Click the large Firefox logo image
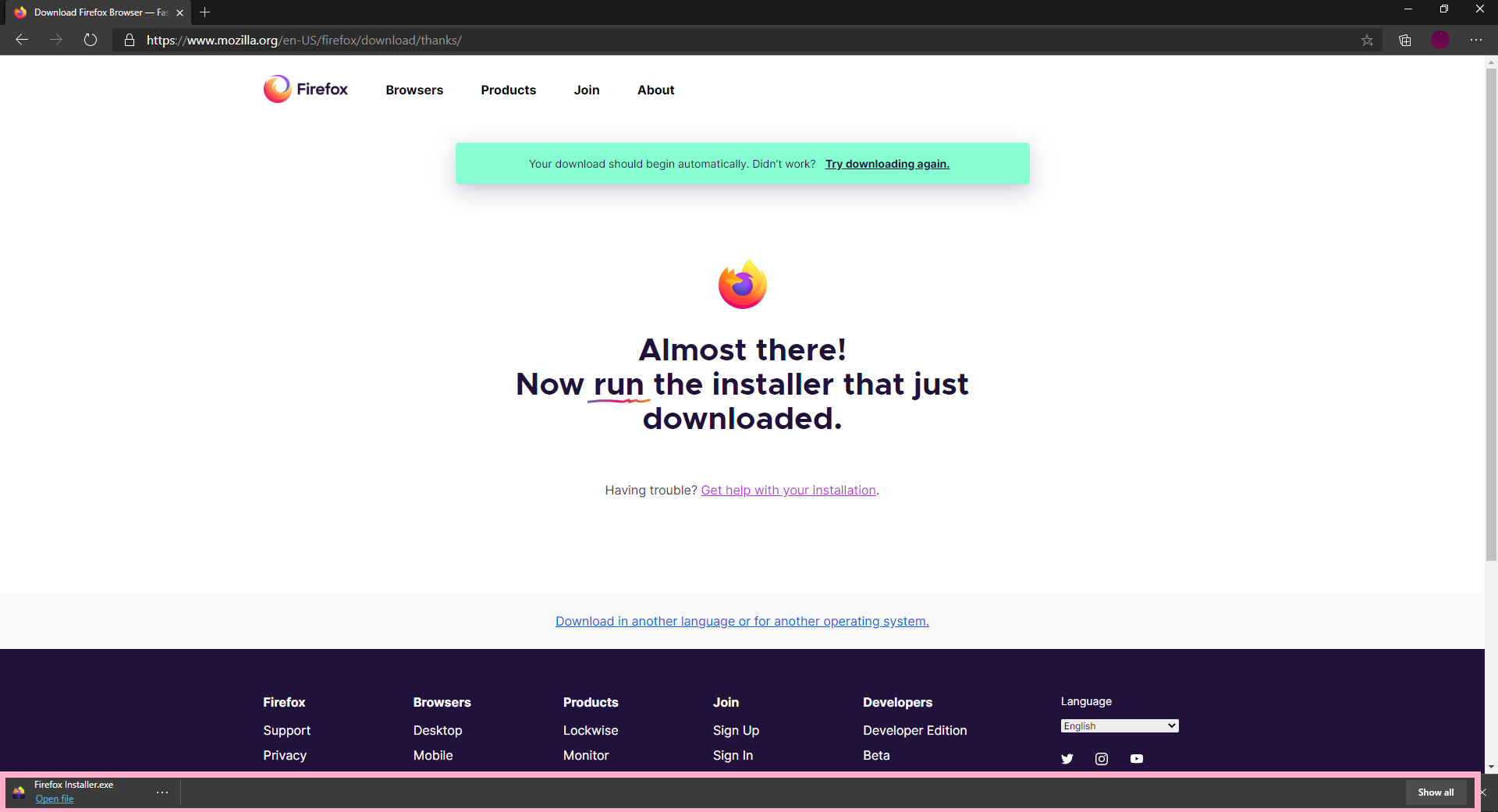Viewport: 1498px width, 812px height. [743, 284]
